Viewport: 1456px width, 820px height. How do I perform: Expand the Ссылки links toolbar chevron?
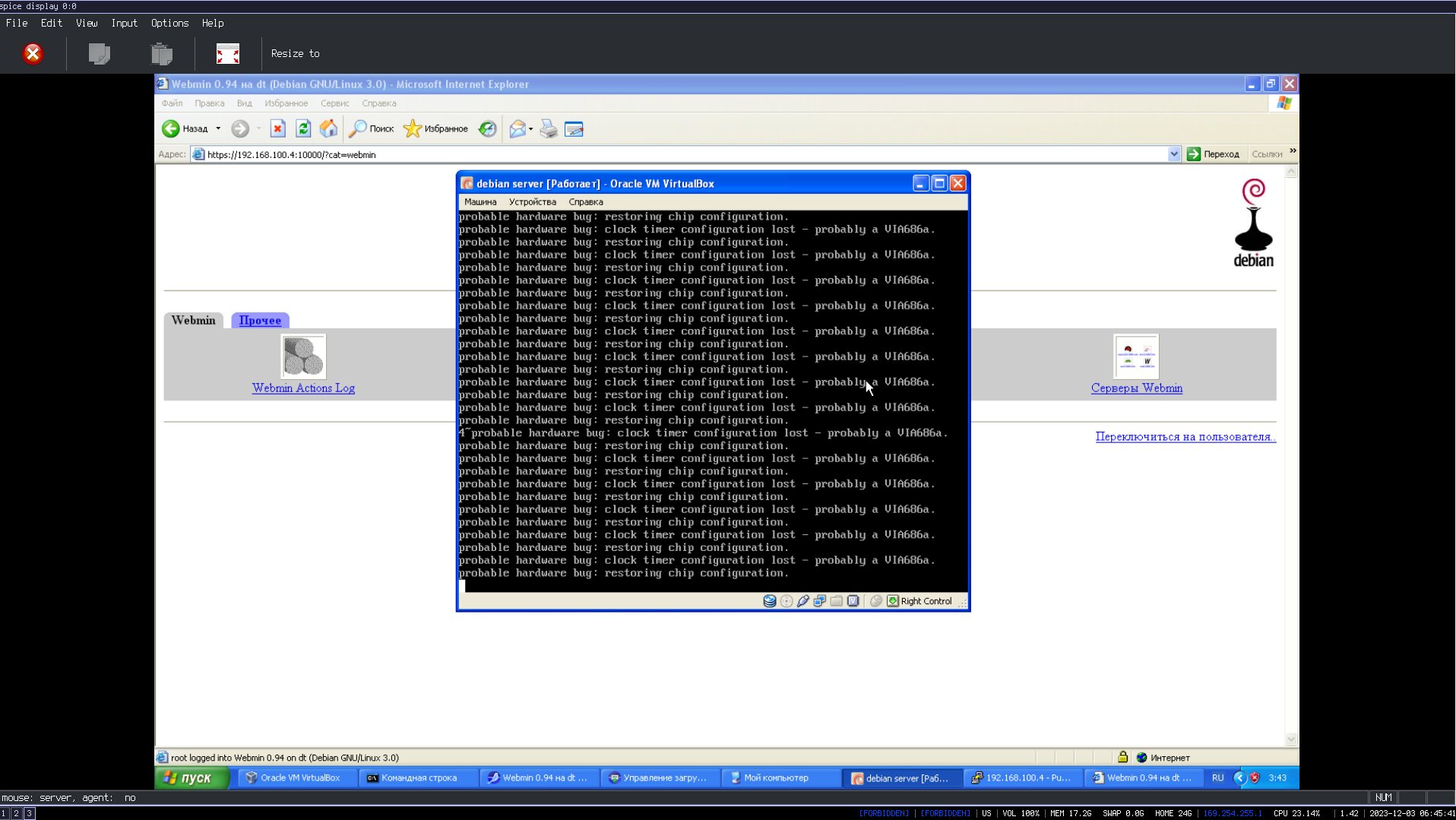[1293, 151]
